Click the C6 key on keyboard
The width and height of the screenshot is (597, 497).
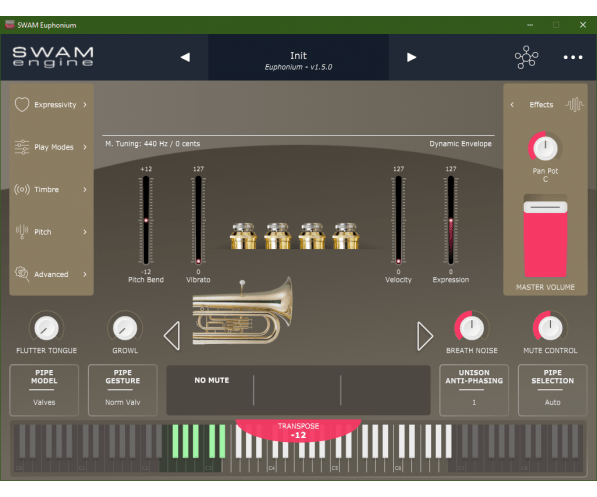tap(398, 464)
